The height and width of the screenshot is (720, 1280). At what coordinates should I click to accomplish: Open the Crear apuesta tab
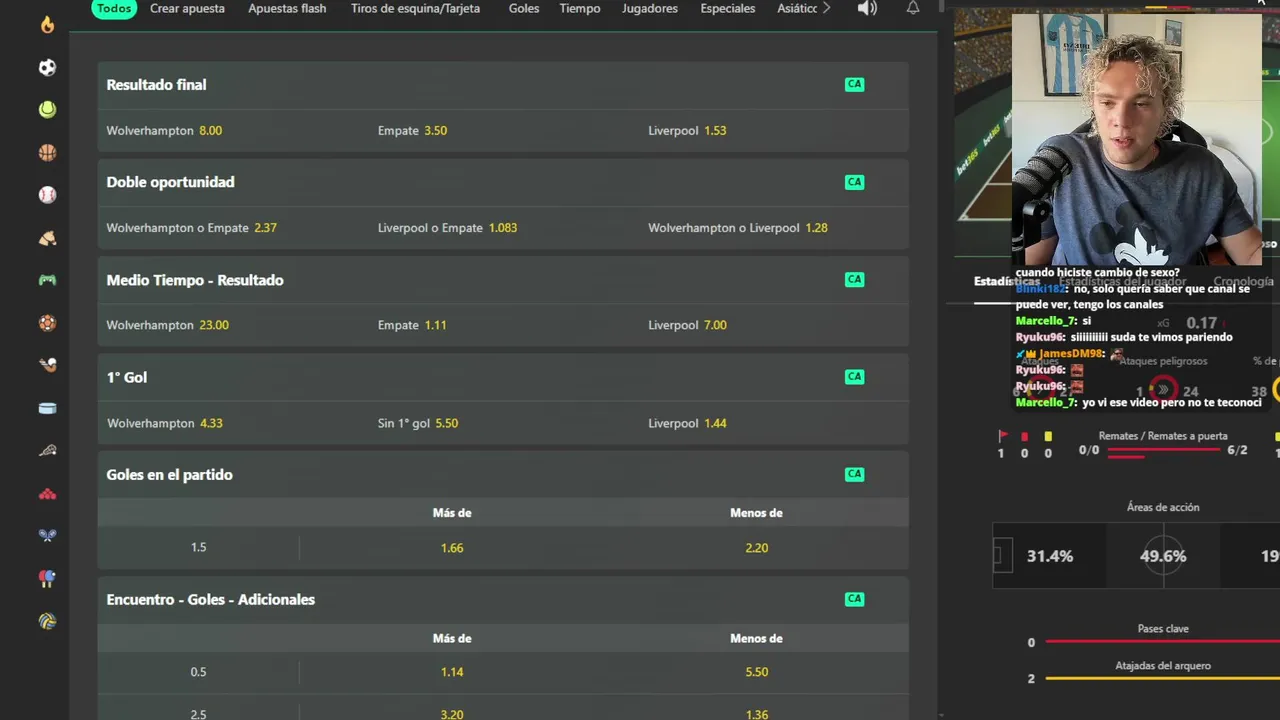(187, 8)
